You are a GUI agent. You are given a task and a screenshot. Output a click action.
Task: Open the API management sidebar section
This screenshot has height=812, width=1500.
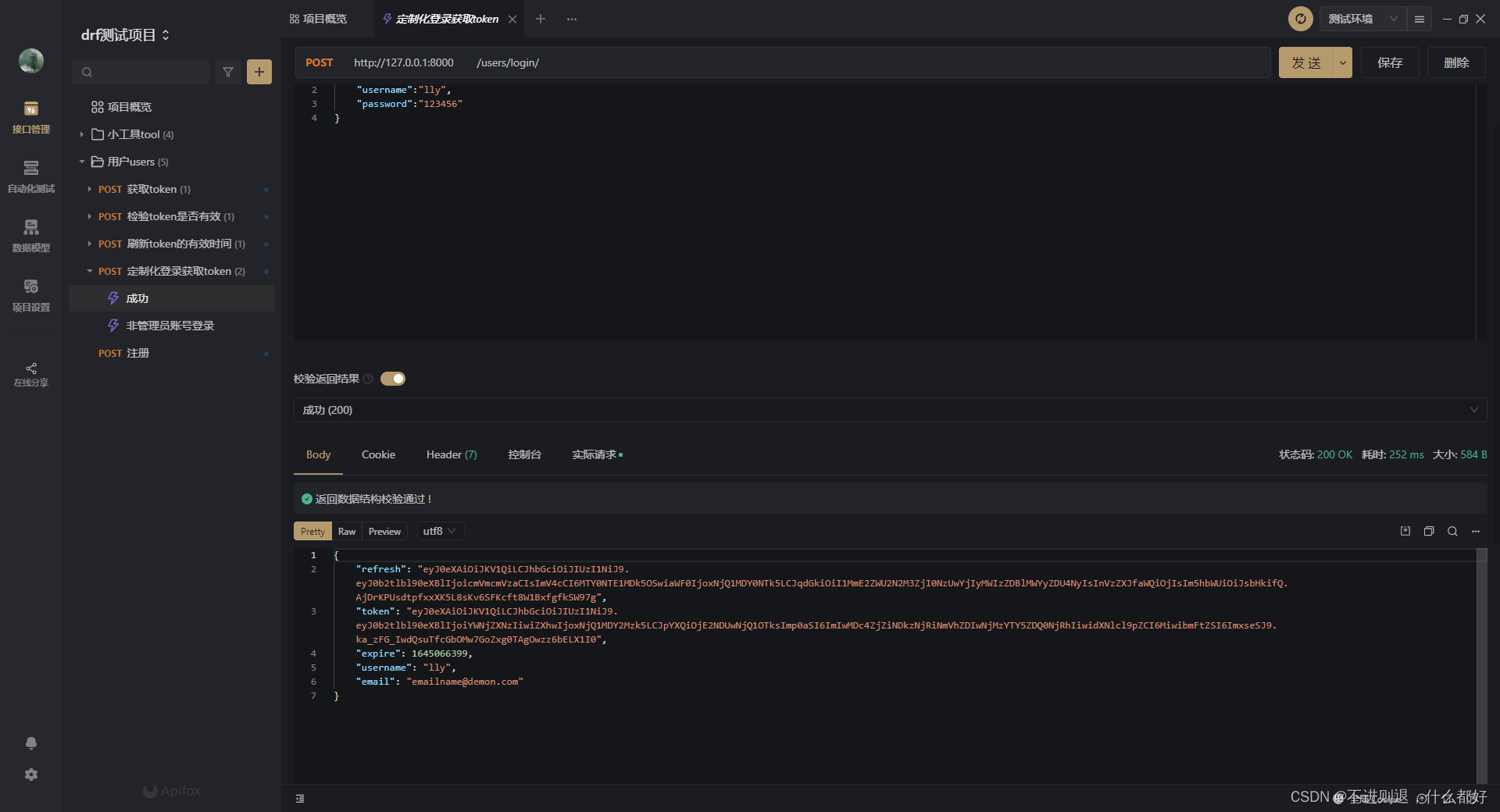coord(31,117)
